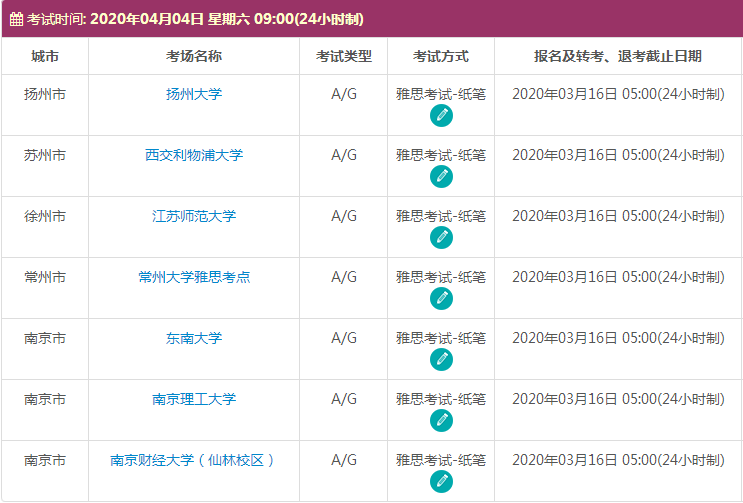Click the 考场名称 column header

click(x=194, y=56)
